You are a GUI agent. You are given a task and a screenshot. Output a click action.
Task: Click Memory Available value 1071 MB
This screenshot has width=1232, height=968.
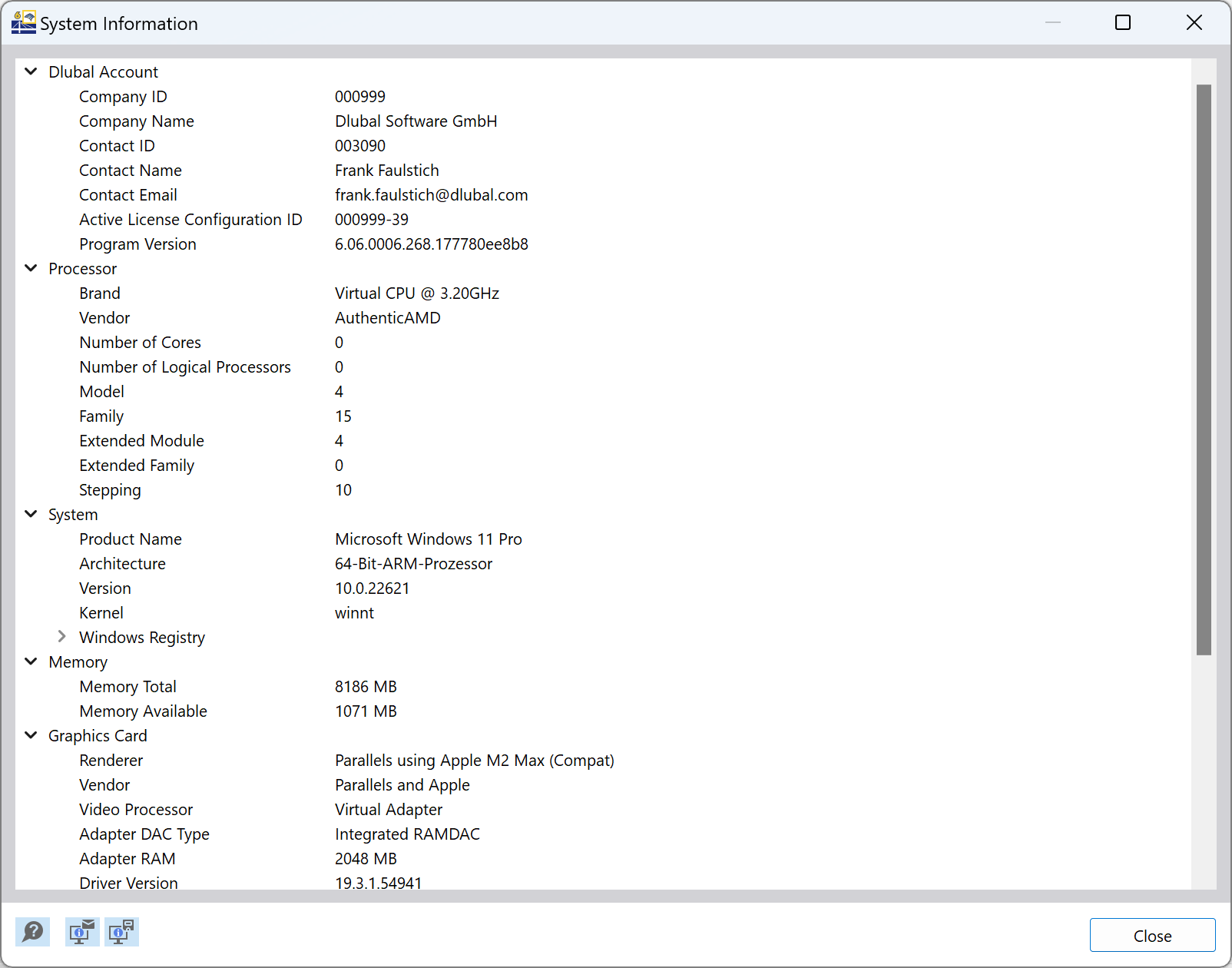click(x=366, y=711)
